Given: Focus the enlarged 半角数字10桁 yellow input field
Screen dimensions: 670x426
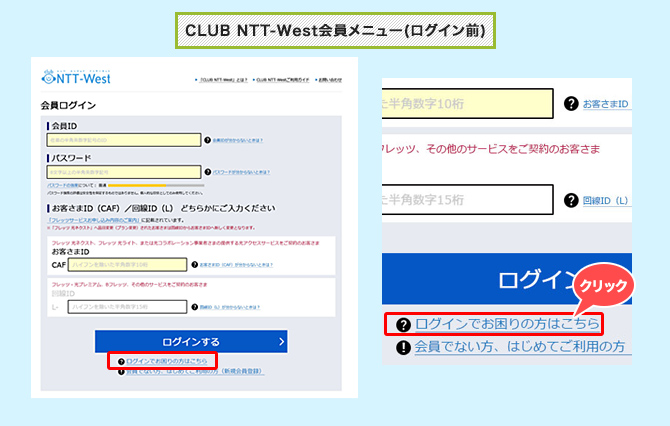Looking at the screenshot, I should (467, 103).
